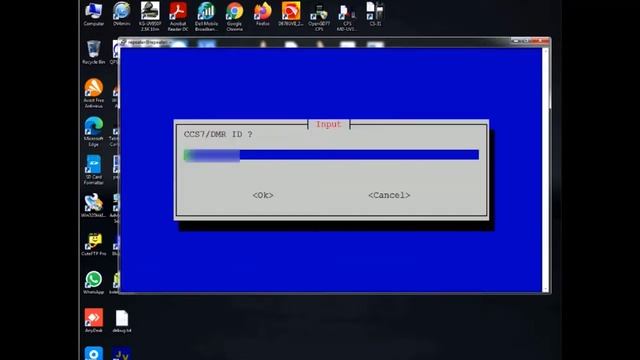
Task: Open the Recycle Bin
Action: coord(93,52)
